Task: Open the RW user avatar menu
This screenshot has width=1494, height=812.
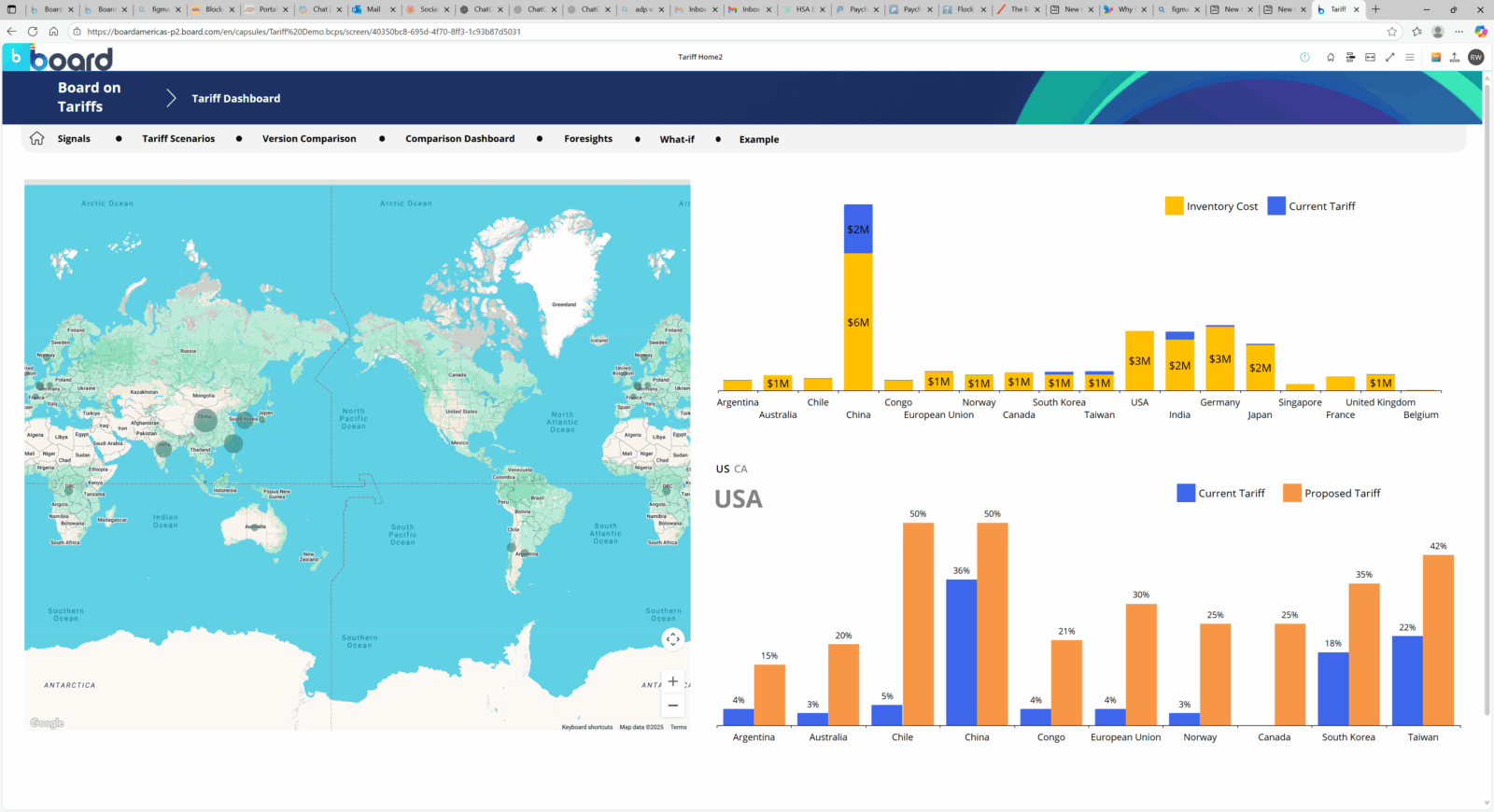Action: tap(1475, 57)
